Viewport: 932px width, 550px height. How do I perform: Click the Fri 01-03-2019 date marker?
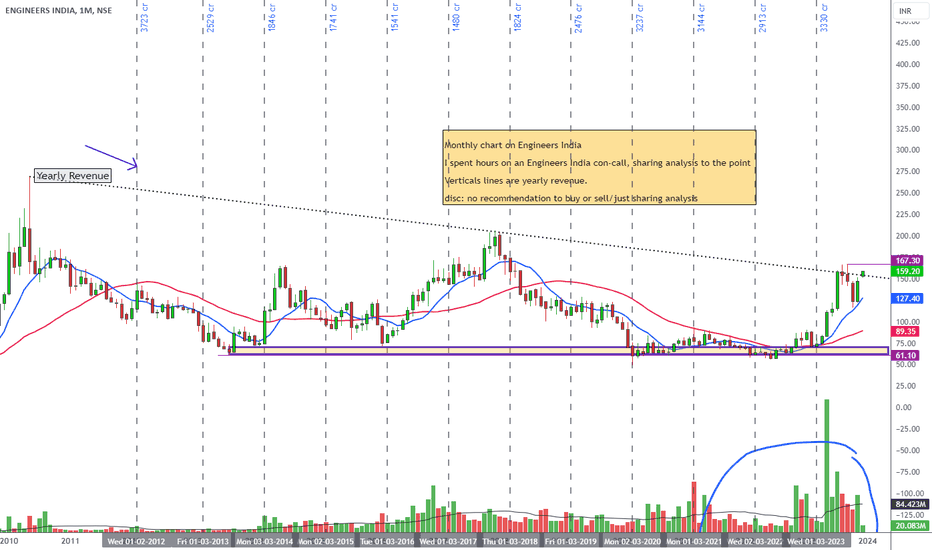pos(571,541)
